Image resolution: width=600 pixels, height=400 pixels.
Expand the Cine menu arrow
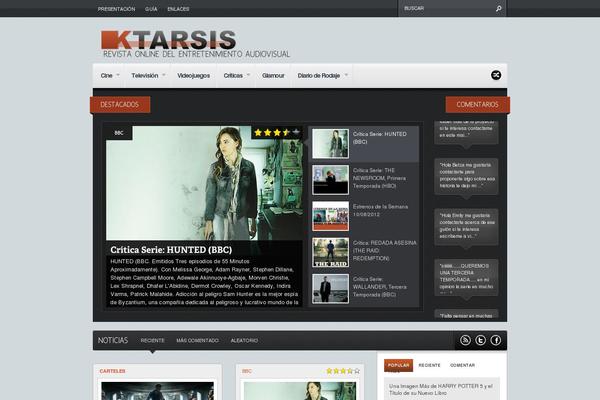pyautogui.click(x=118, y=75)
